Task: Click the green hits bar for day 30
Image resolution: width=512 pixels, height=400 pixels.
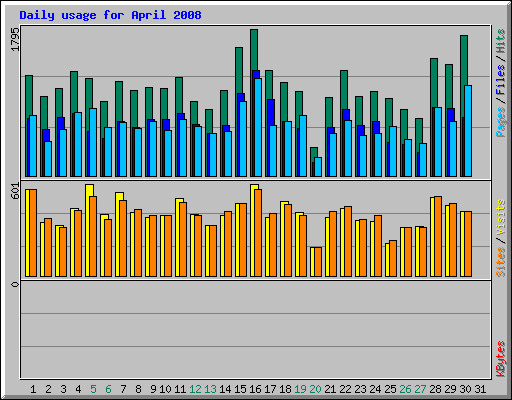Action: click(464, 60)
